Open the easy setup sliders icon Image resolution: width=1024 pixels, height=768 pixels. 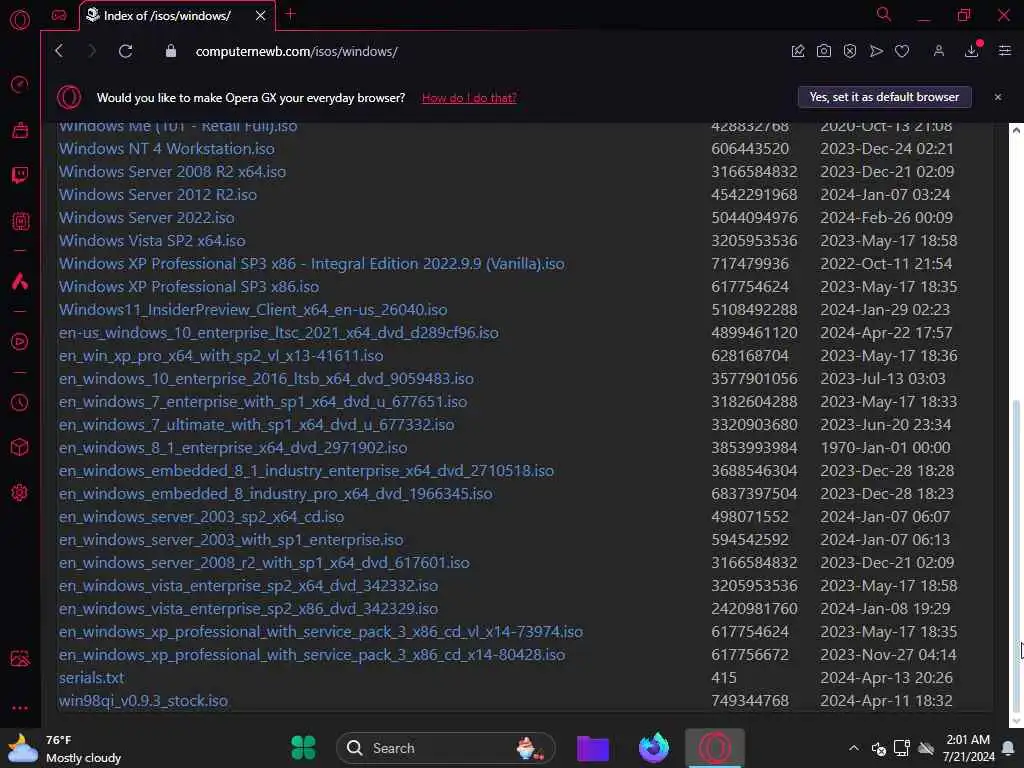point(1005,51)
